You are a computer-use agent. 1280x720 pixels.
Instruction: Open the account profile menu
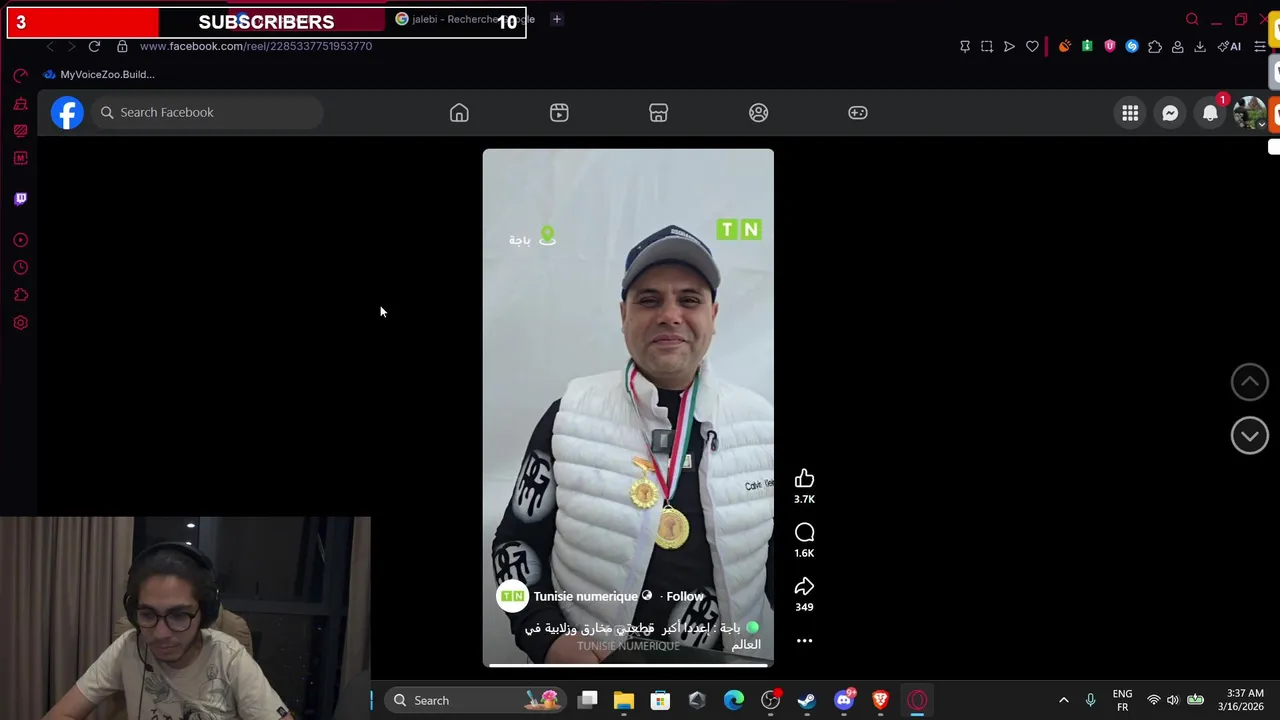click(1249, 113)
